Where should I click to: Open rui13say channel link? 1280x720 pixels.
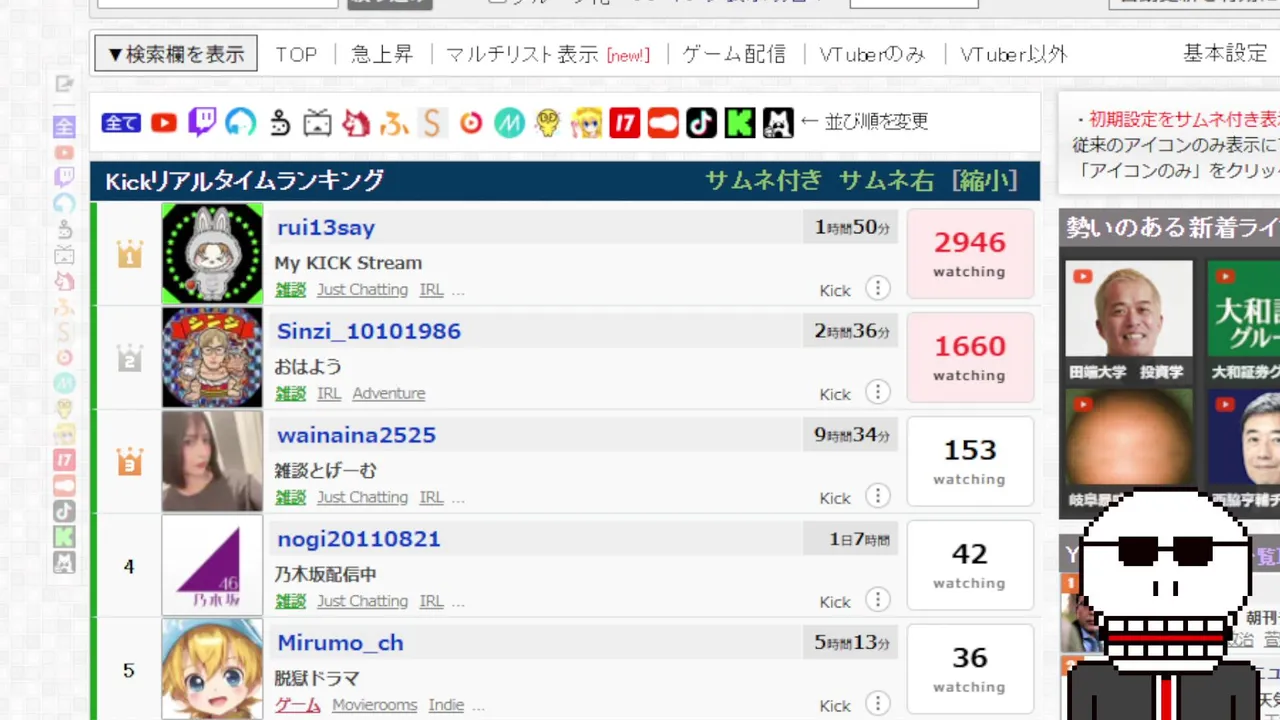pyautogui.click(x=326, y=227)
